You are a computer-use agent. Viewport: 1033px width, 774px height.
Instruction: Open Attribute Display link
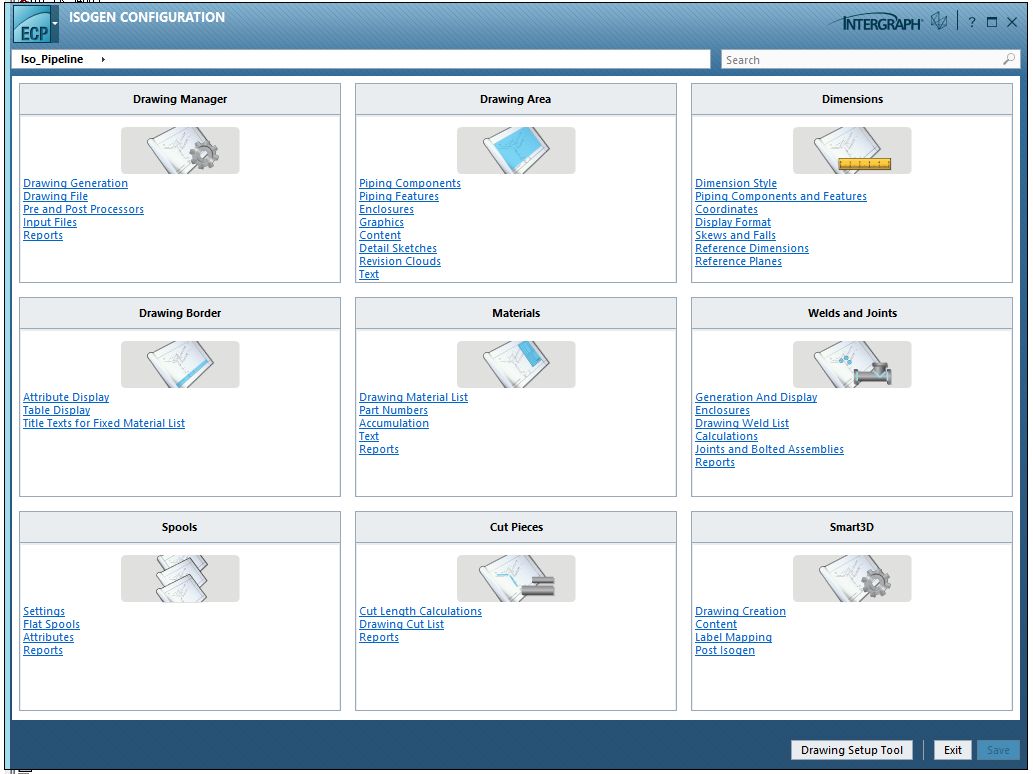[x=66, y=397]
